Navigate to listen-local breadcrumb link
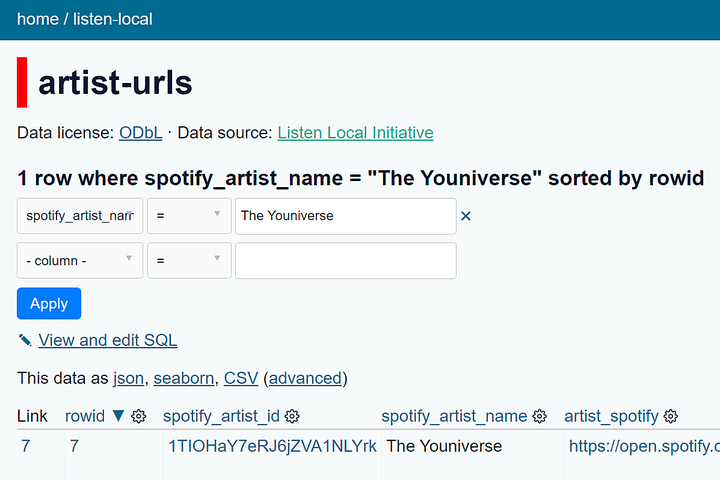 pos(113,19)
